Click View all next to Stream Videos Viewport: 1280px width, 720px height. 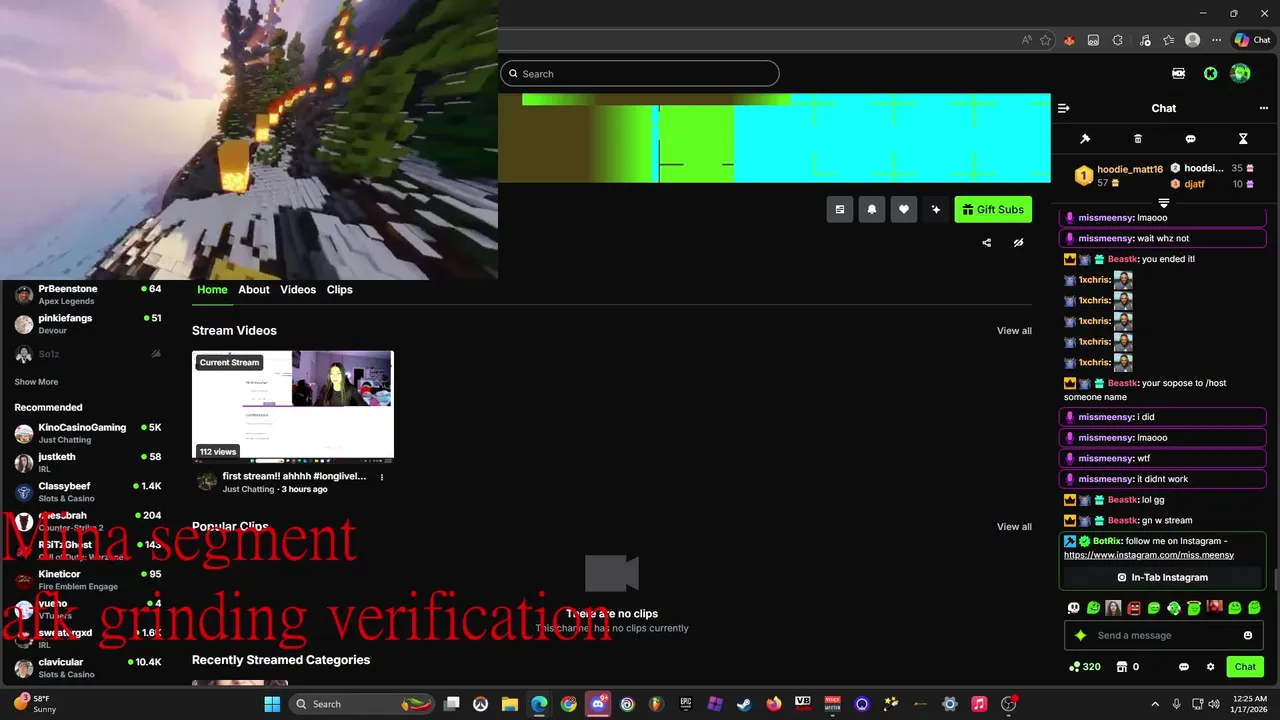pos(1014,331)
